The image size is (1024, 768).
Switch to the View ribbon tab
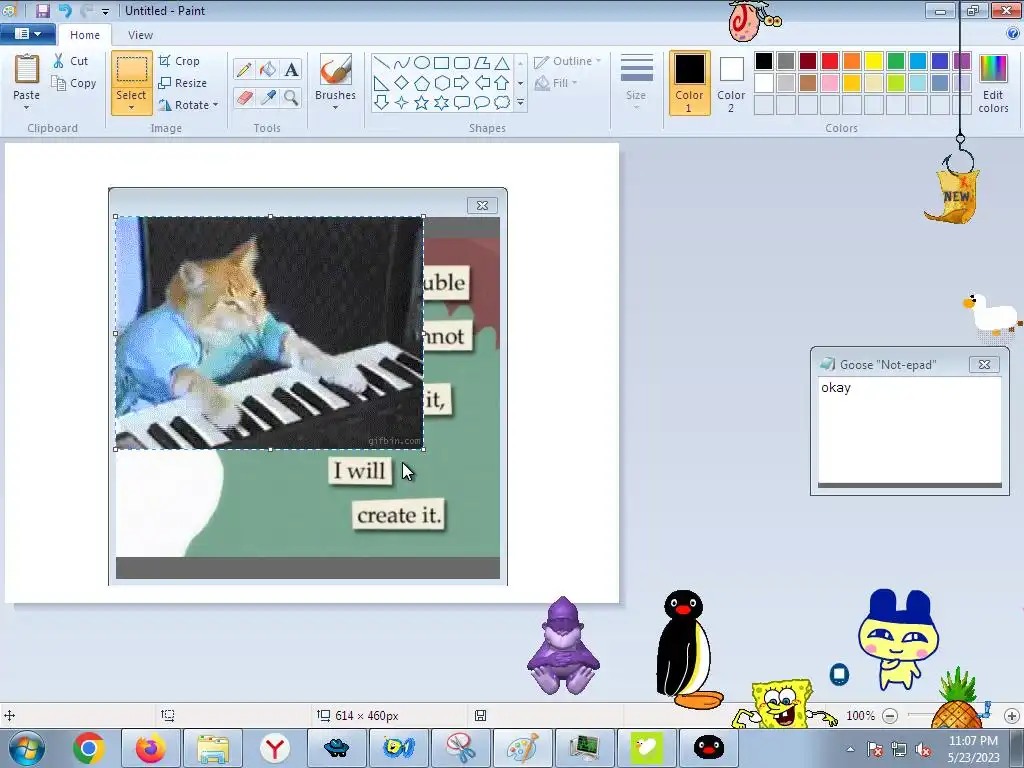pos(140,35)
